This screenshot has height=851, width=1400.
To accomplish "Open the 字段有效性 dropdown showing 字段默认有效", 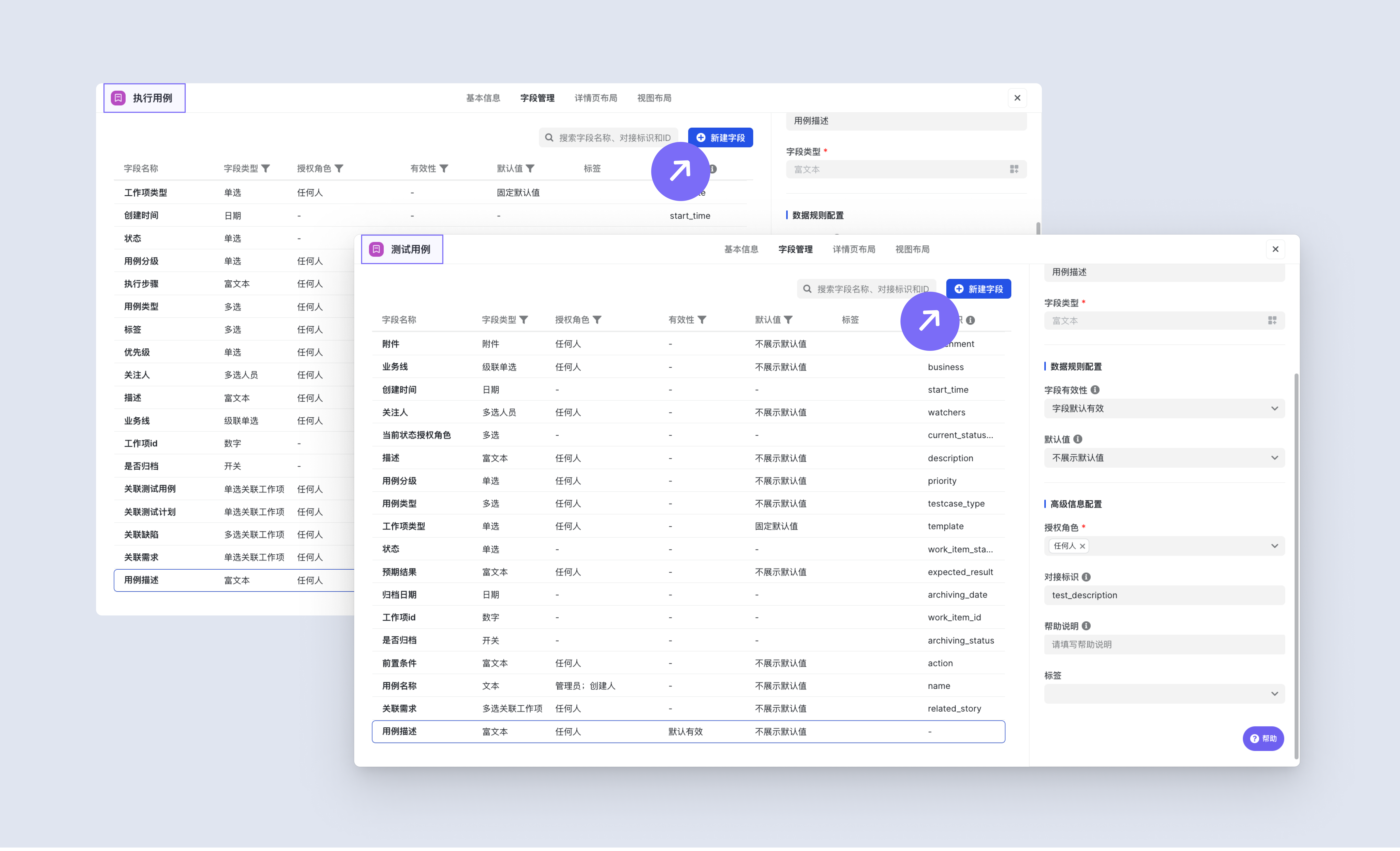I will point(1164,409).
